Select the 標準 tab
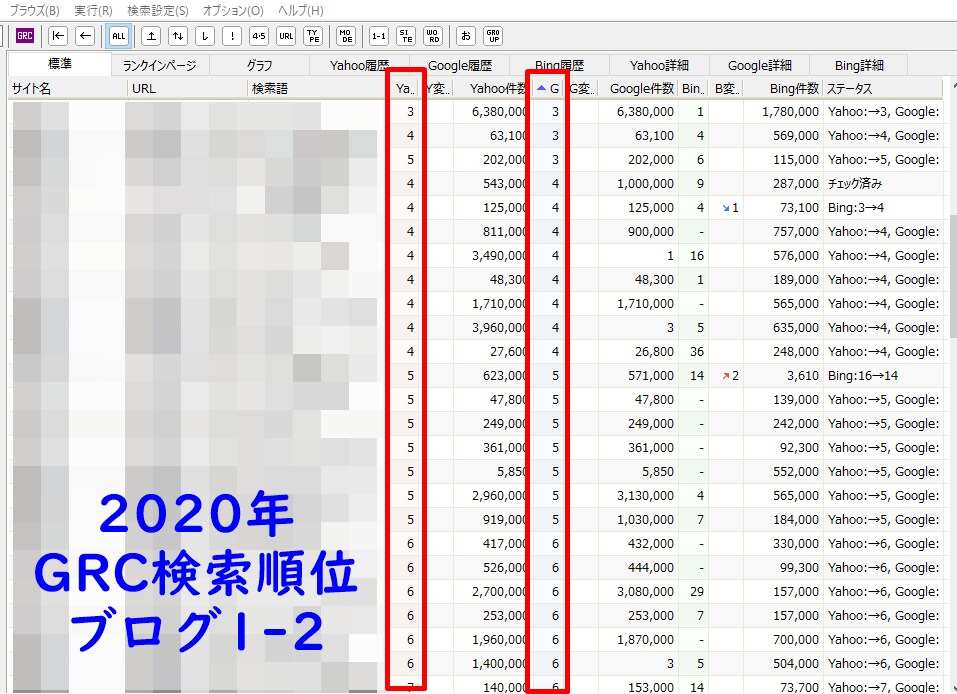This screenshot has height=694, width=957. (60, 64)
